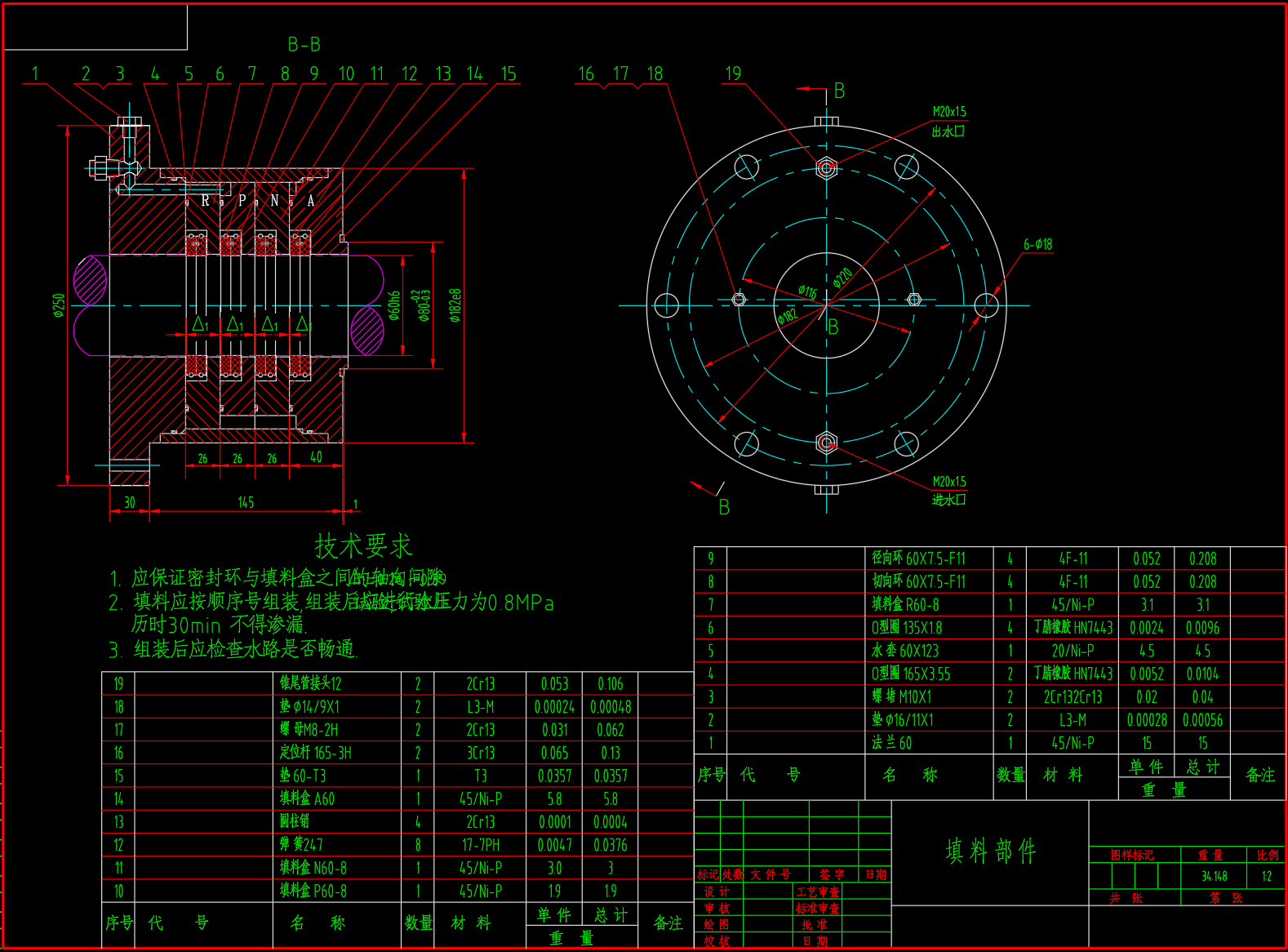
Task: Select the top hexagonal outlet fitting
Action: click(826, 168)
